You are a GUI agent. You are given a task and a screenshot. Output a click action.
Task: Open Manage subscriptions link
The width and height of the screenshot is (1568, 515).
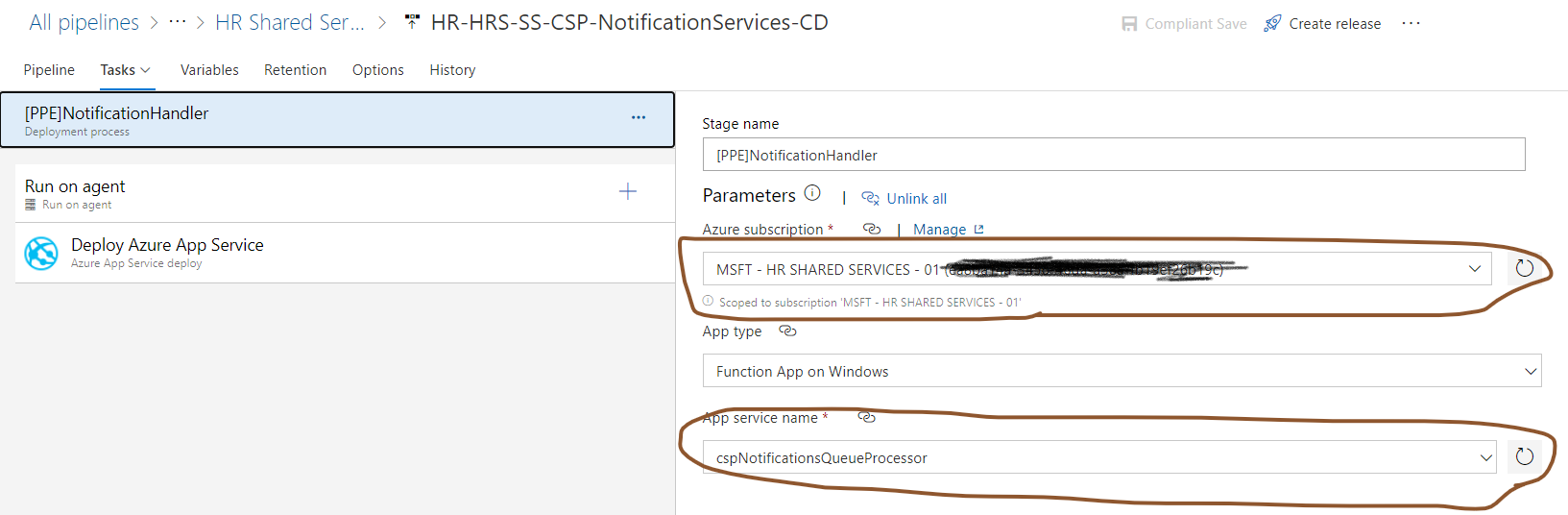click(x=949, y=230)
